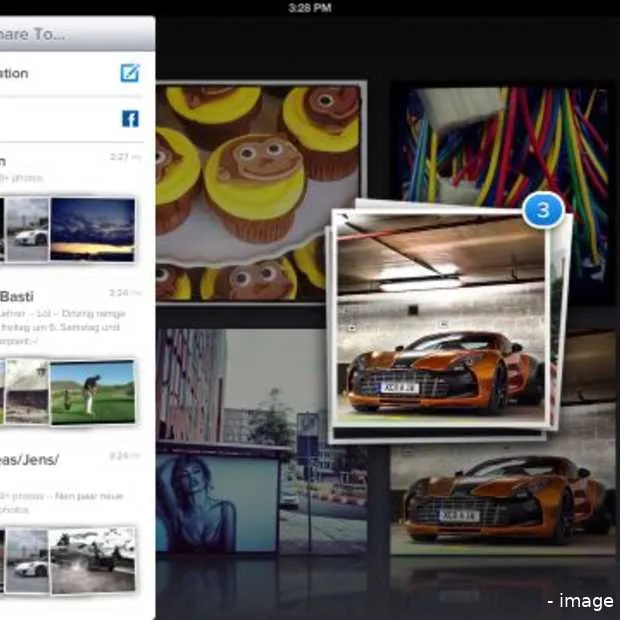Open white car thumbnail in first conversation
620x620 pixels.
[28, 230]
